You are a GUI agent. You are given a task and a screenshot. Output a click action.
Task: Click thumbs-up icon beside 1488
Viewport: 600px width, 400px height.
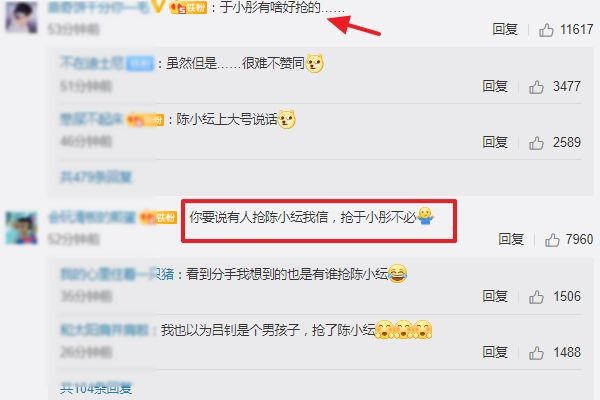536,353
